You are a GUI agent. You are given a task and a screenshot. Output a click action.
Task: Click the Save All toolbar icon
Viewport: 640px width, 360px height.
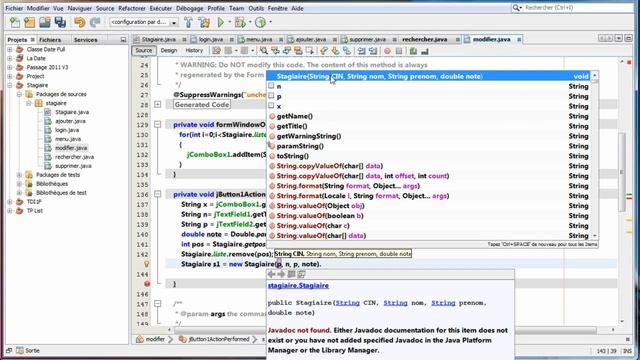(60, 22)
